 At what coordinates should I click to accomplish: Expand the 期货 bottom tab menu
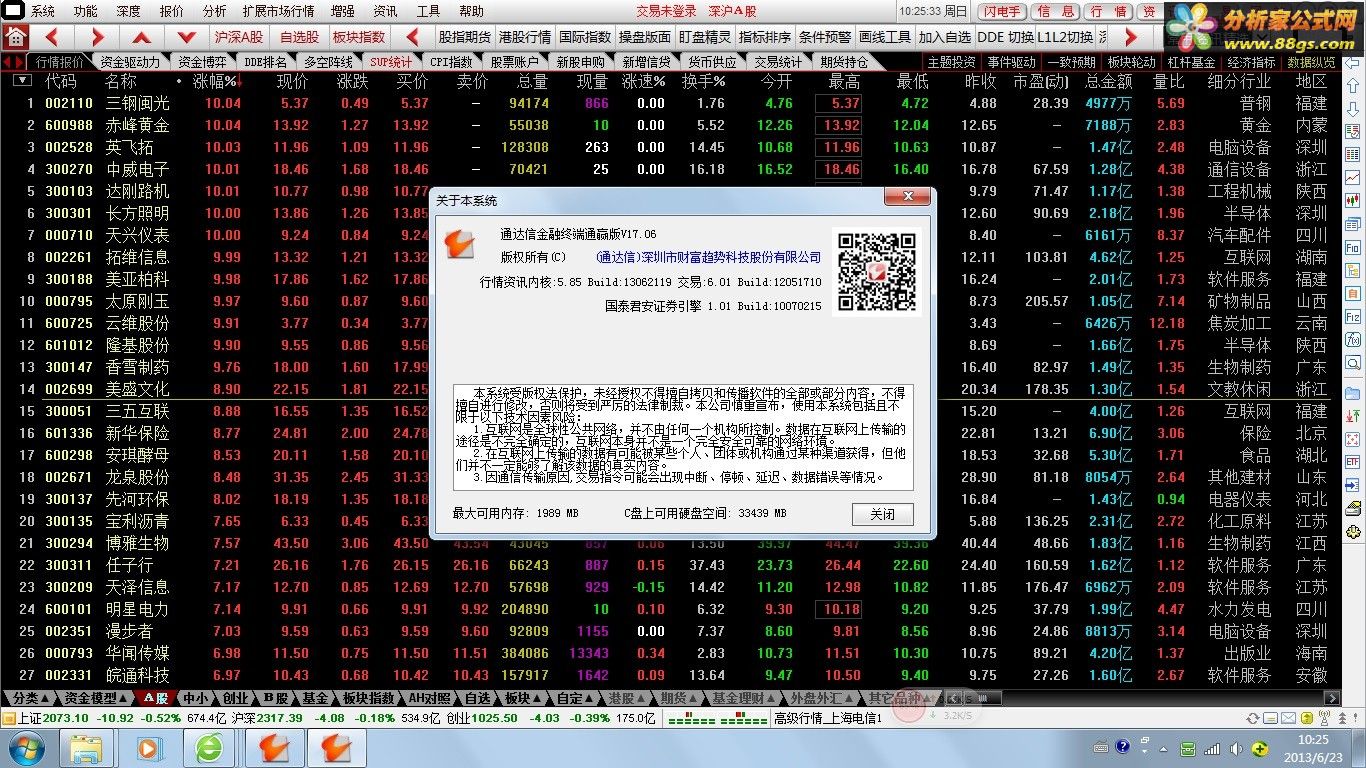(x=680, y=698)
